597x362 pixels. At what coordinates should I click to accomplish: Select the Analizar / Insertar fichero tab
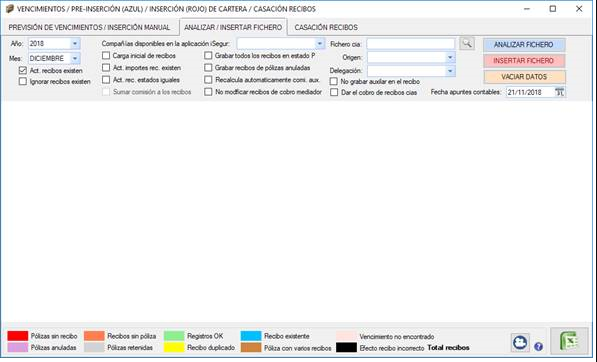pyautogui.click(x=233, y=27)
